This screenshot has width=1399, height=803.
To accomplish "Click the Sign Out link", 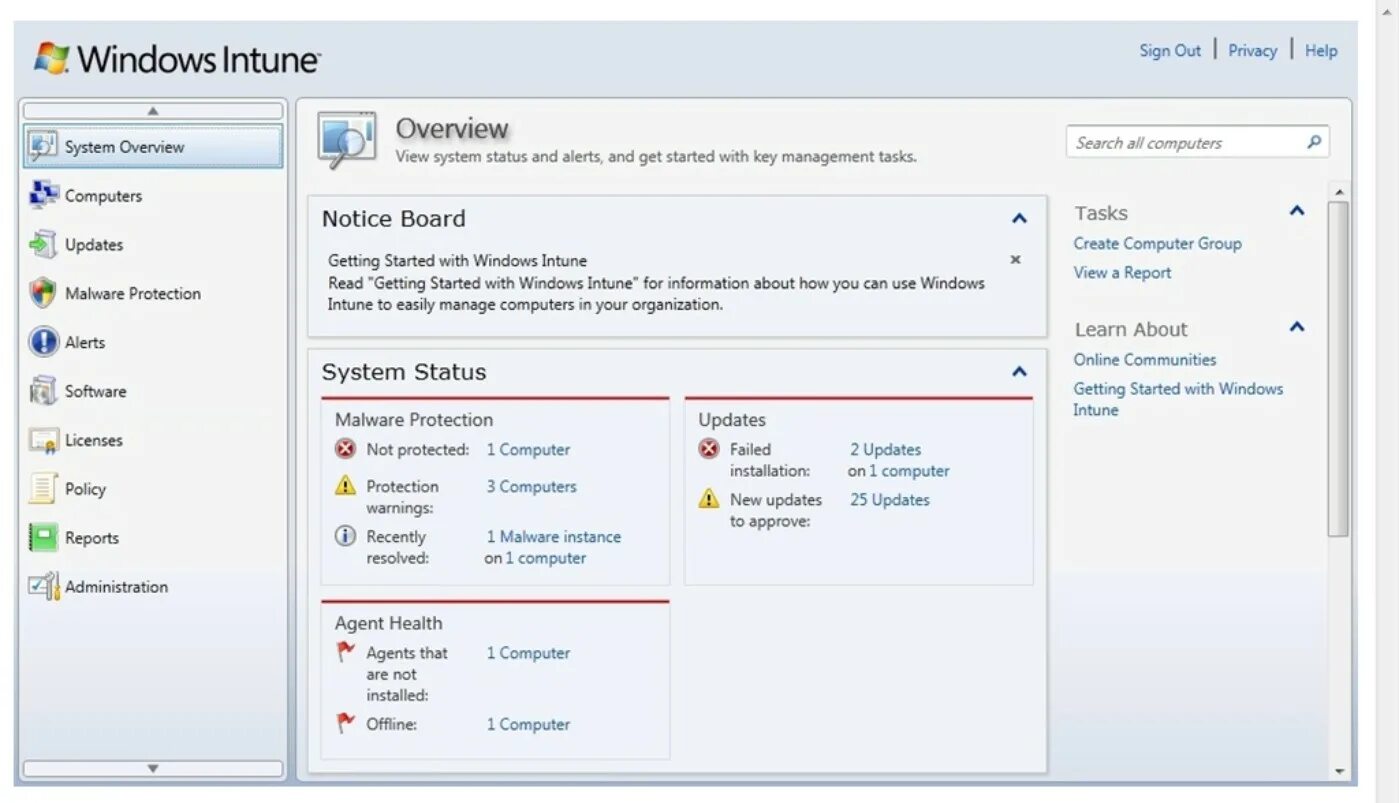I will tap(1170, 50).
